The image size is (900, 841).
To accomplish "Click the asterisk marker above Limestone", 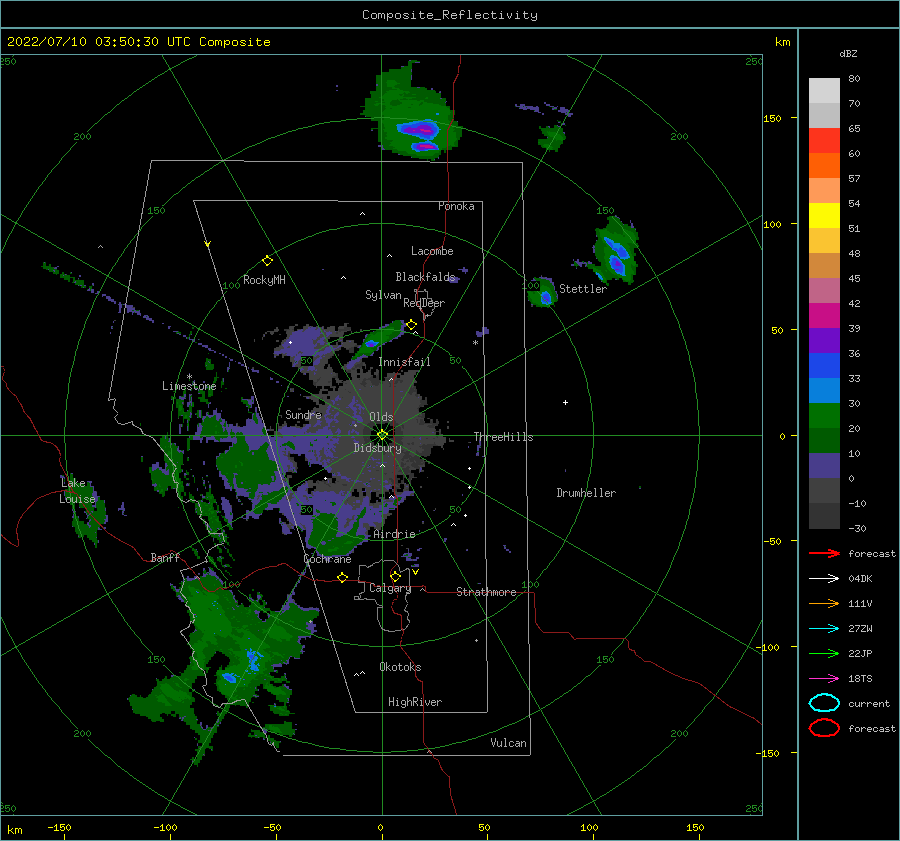I will click(x=189, y=377).
